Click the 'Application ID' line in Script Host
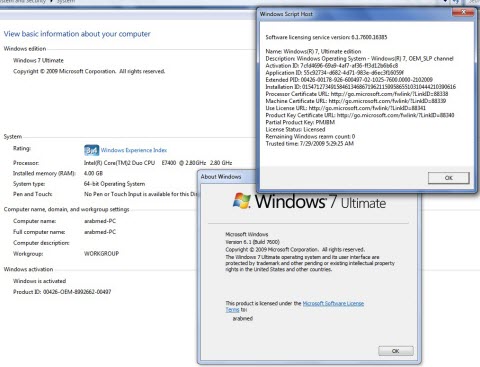480x367 pixels. click(x=334, y=72)
